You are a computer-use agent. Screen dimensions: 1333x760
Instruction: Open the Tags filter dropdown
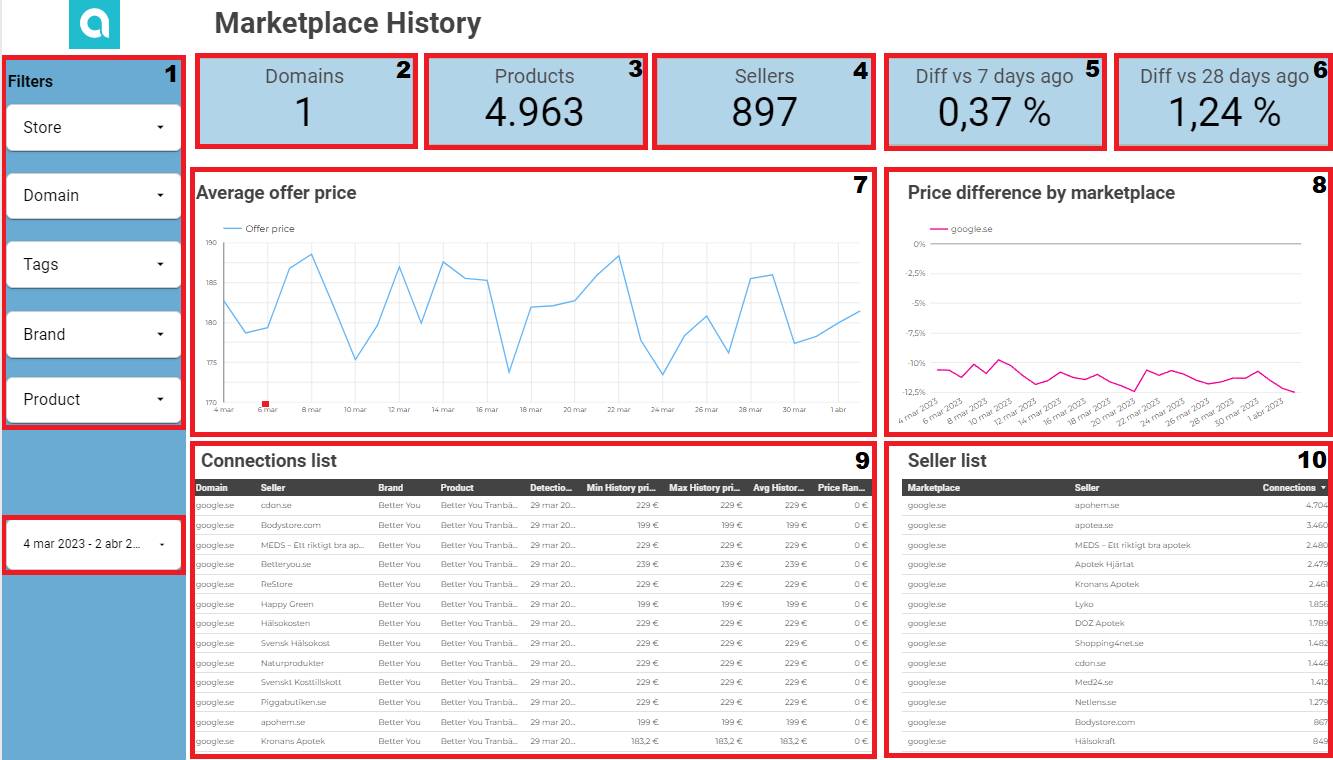(94, 265)
